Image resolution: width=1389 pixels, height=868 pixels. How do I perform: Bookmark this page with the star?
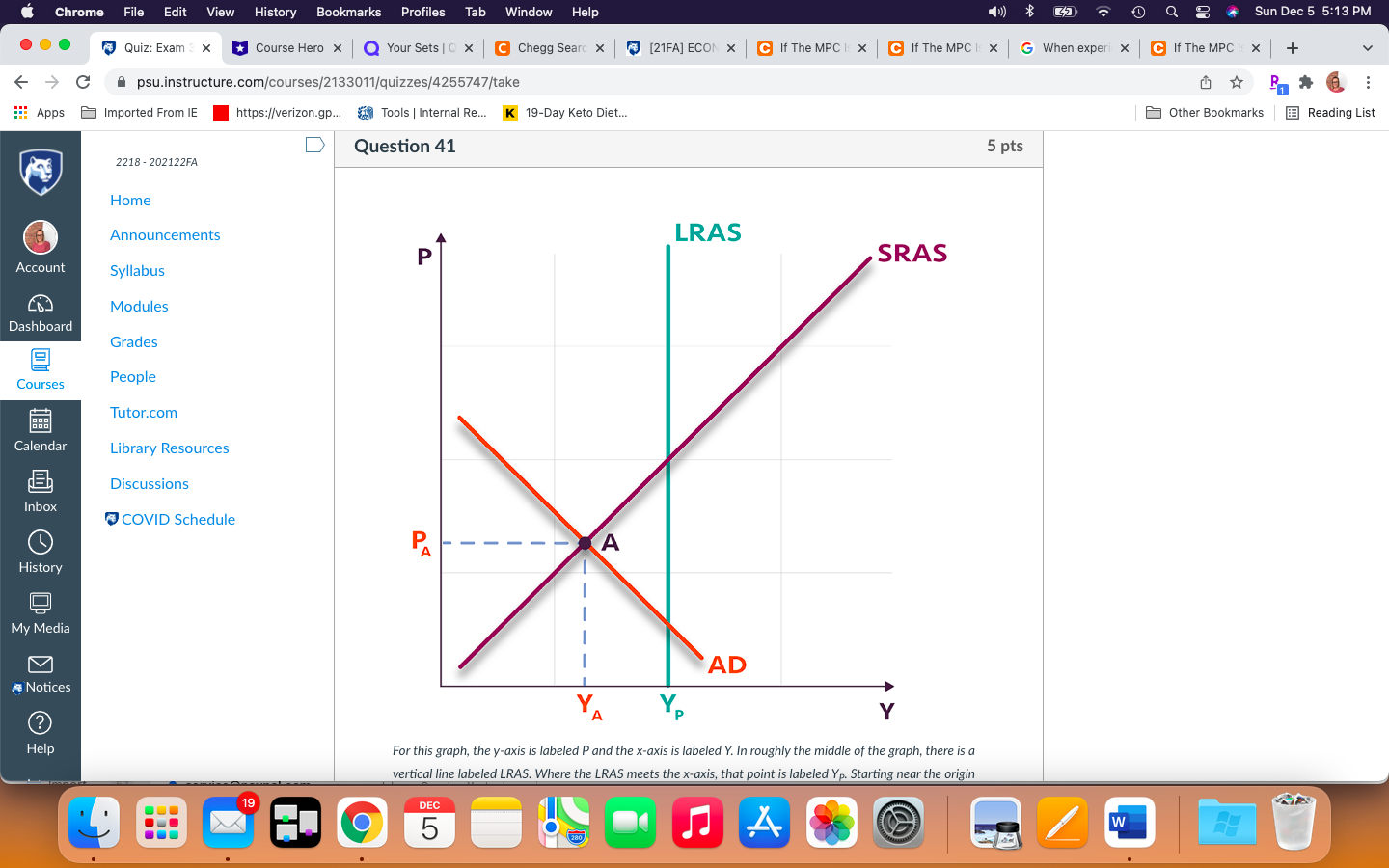click(x=1237, y=82)
